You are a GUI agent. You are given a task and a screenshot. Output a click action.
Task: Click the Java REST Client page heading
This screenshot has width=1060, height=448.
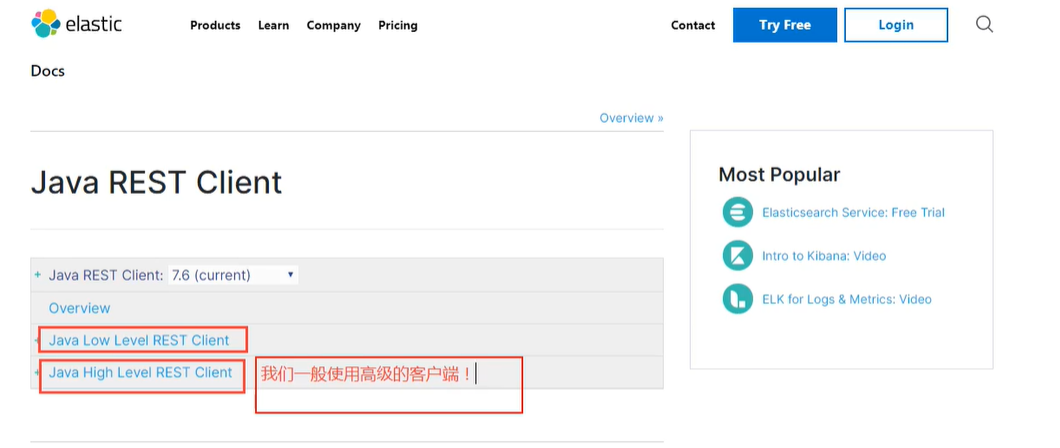tap(156, 182)
